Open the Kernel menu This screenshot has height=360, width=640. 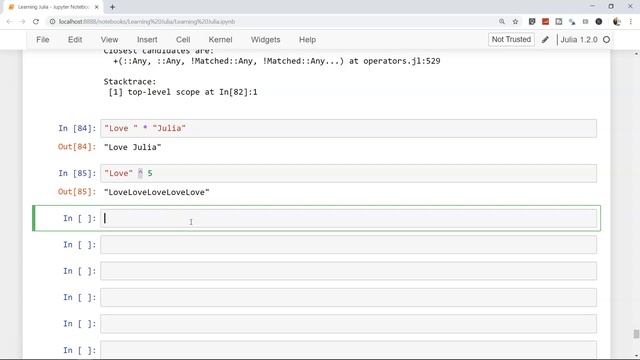pos(220,40)
